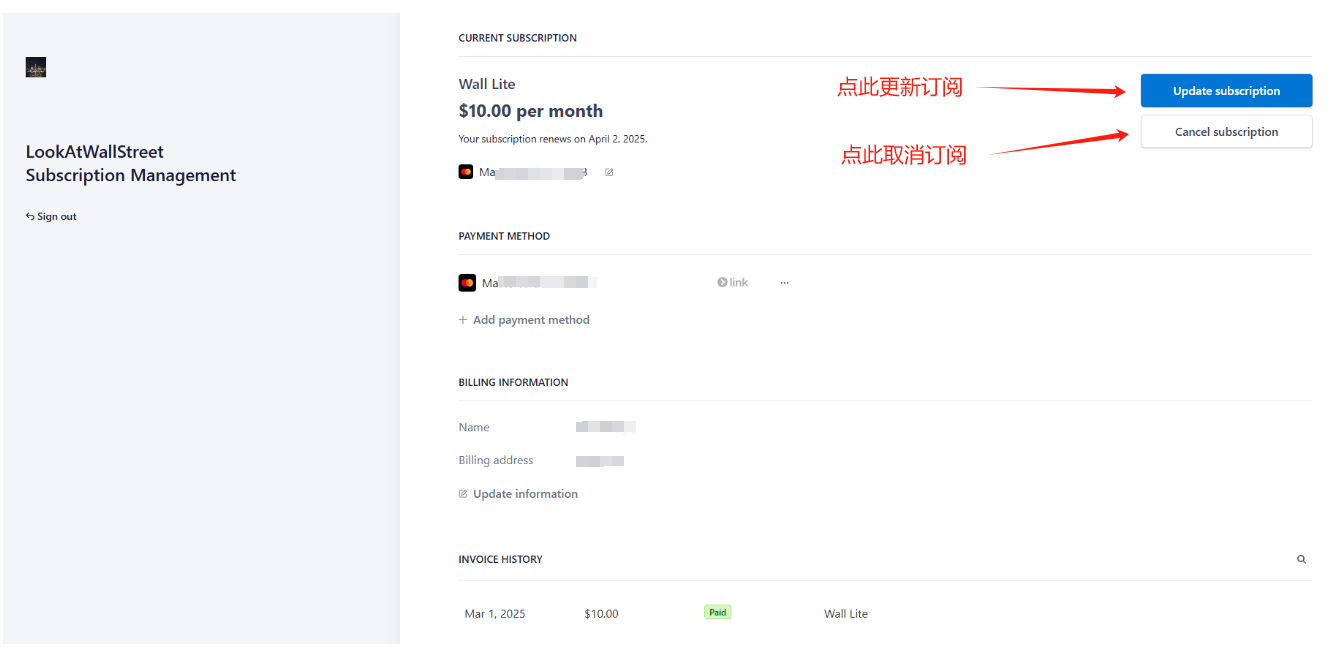
Task: Click the renewal date notice text
Action: [553, 139]
